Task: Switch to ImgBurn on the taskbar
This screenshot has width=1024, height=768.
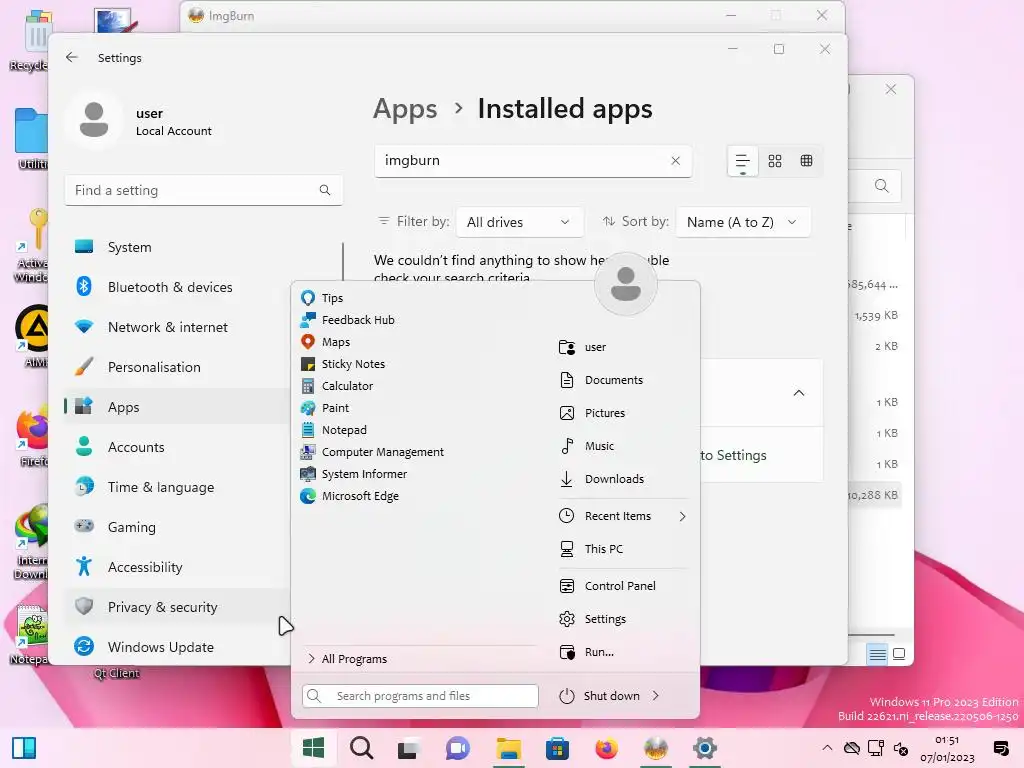Action: tap(656, 748)
